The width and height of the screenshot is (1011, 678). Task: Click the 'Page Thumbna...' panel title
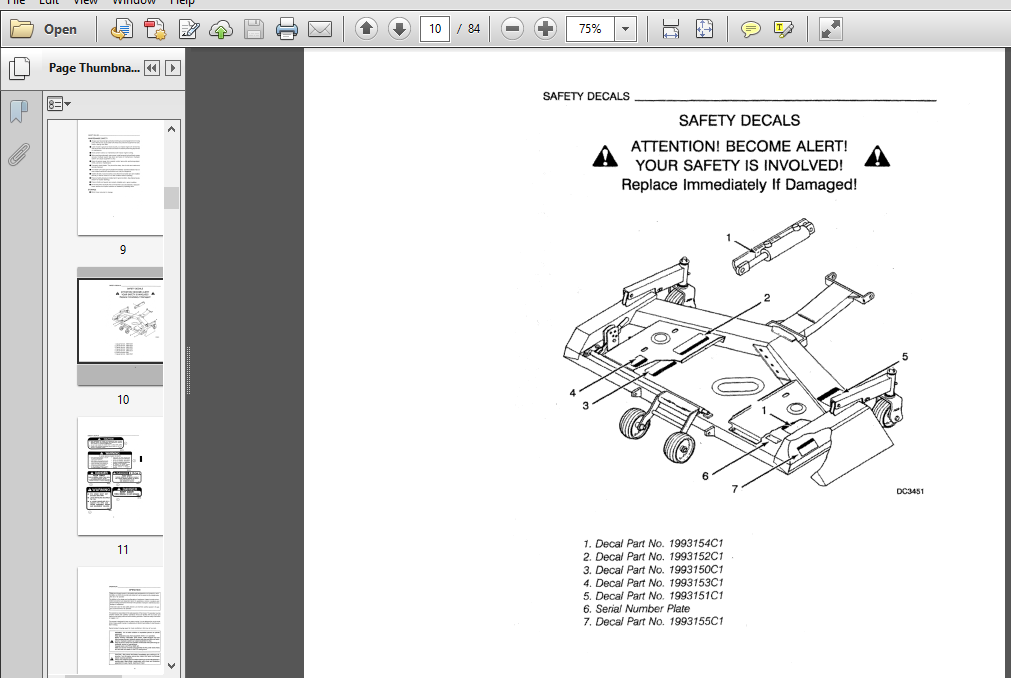[94, 68]
